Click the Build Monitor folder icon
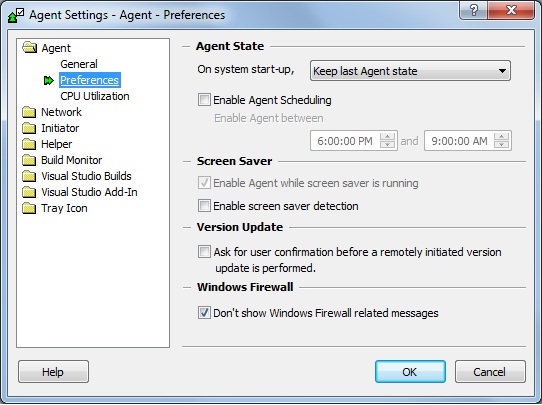 click(29, 160)
